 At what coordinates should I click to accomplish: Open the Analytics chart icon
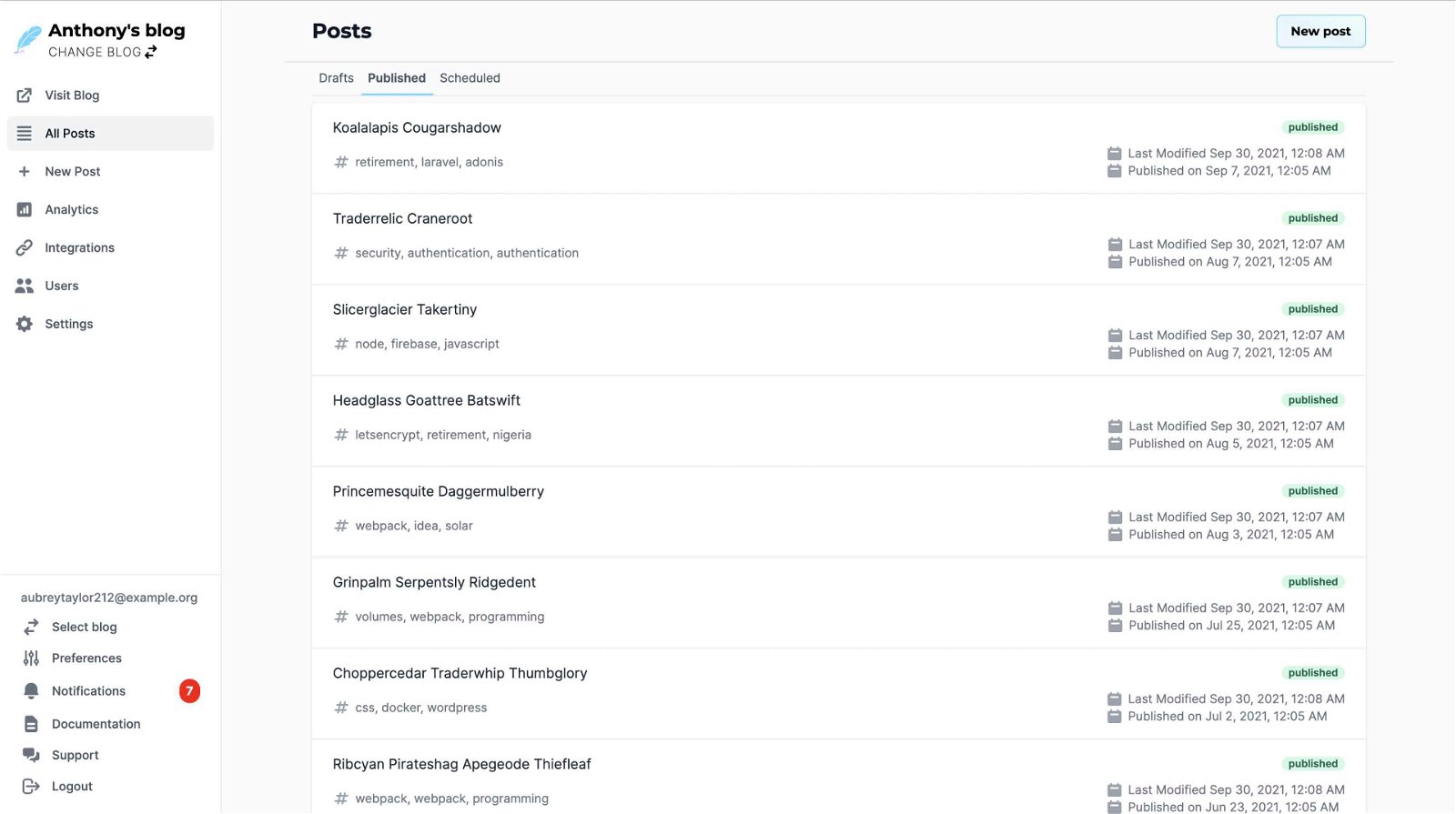pyautogui.click(x=25, y=210)
